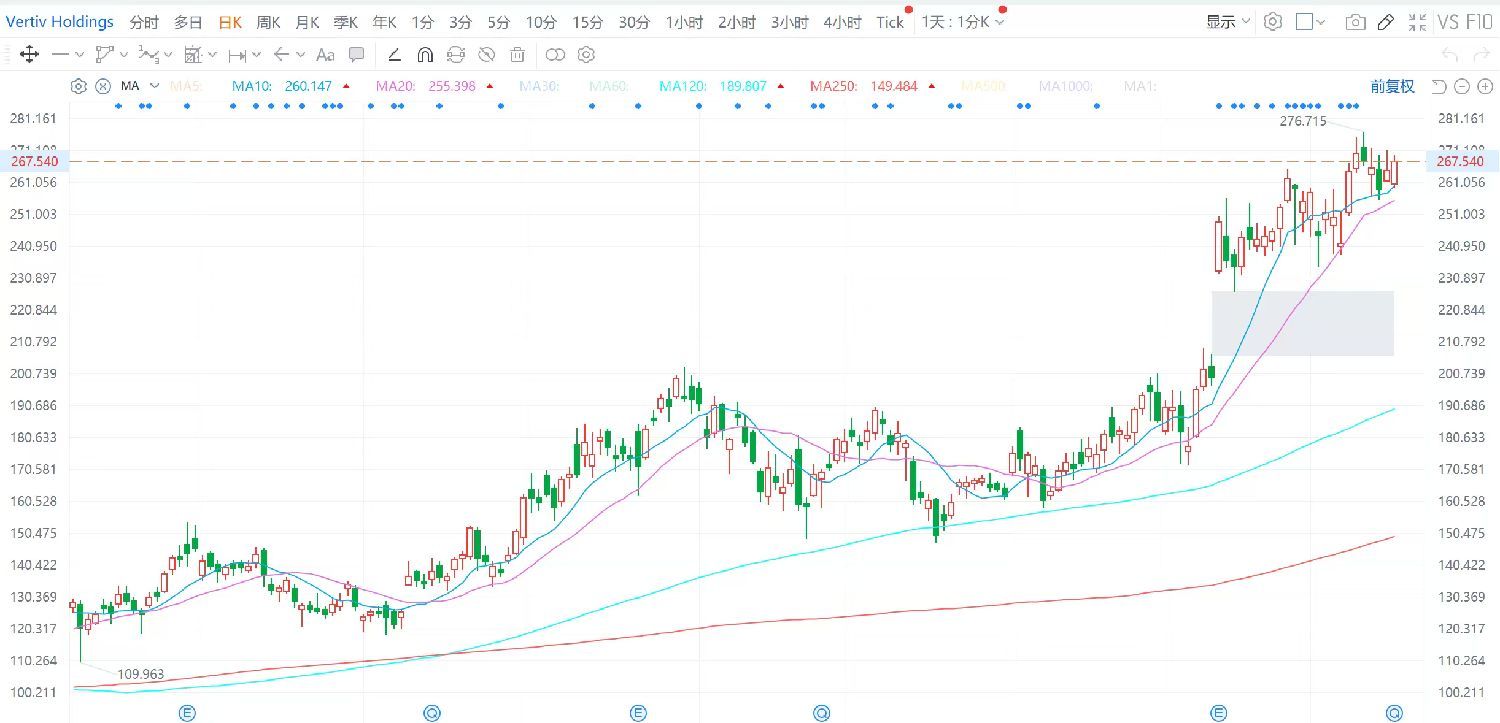Toggle the MA500 moving average line

pos(982,86)
